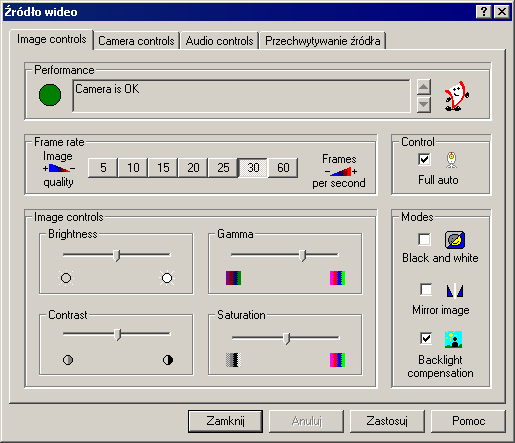The height and width of the screenshot is (443, 515).
Task: Uncheck Backlight compensation
Action: (426, 338)
